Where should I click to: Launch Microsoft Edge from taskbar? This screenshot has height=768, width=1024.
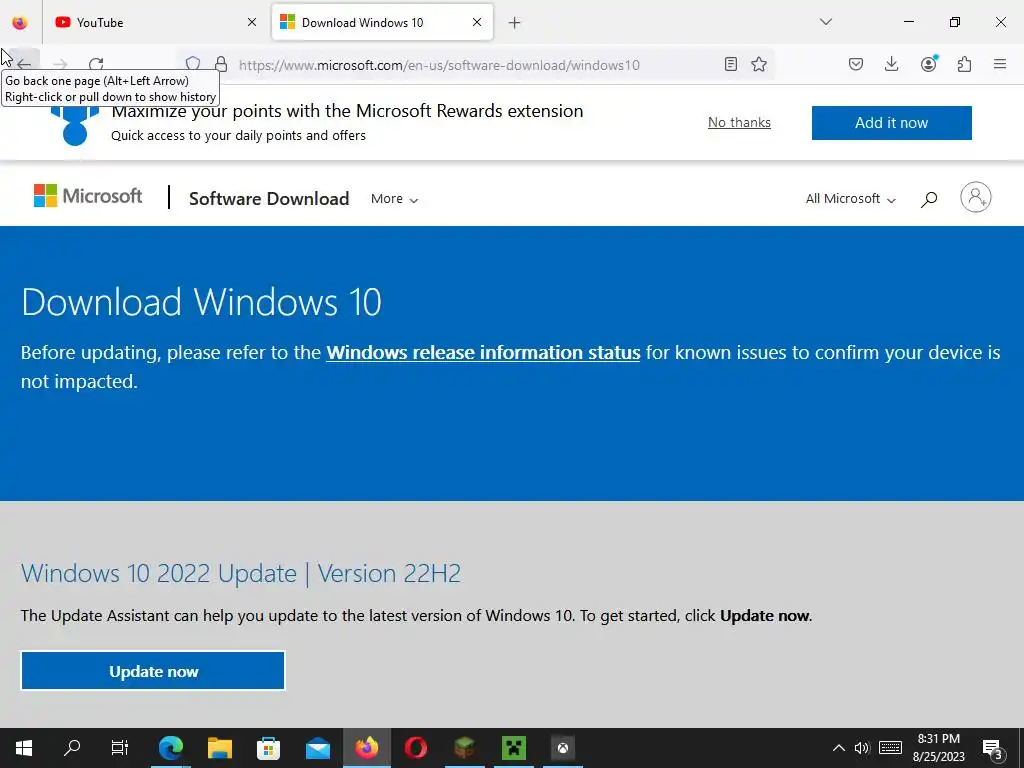coord(170,748)
